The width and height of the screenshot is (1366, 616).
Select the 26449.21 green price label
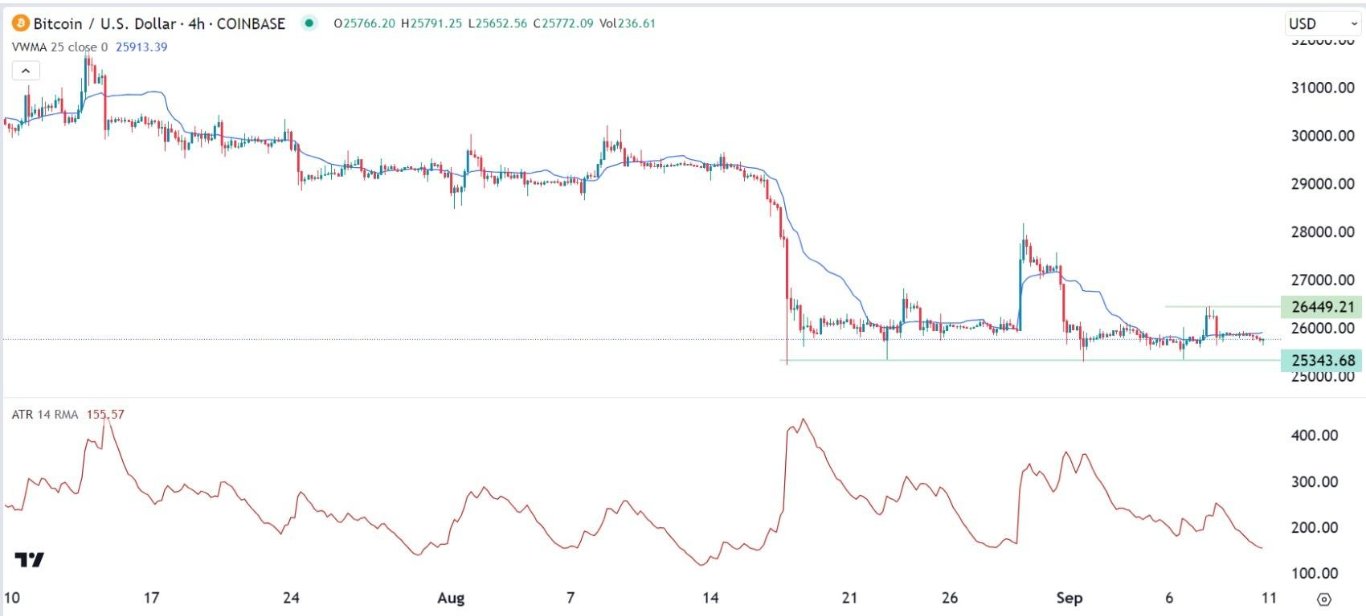point(1320,307)
